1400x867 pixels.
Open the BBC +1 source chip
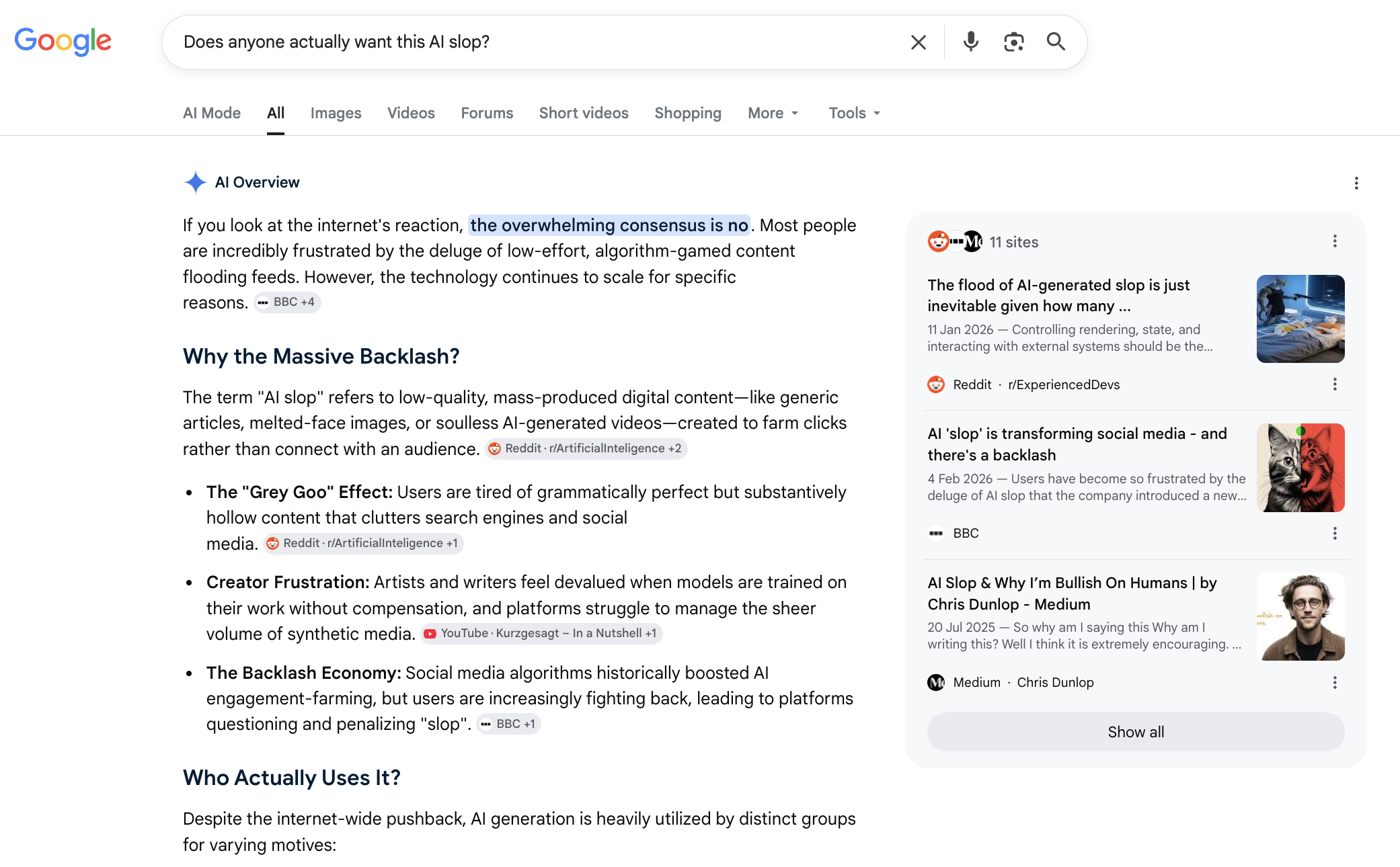pyautogui.click(x=509, y=724)
